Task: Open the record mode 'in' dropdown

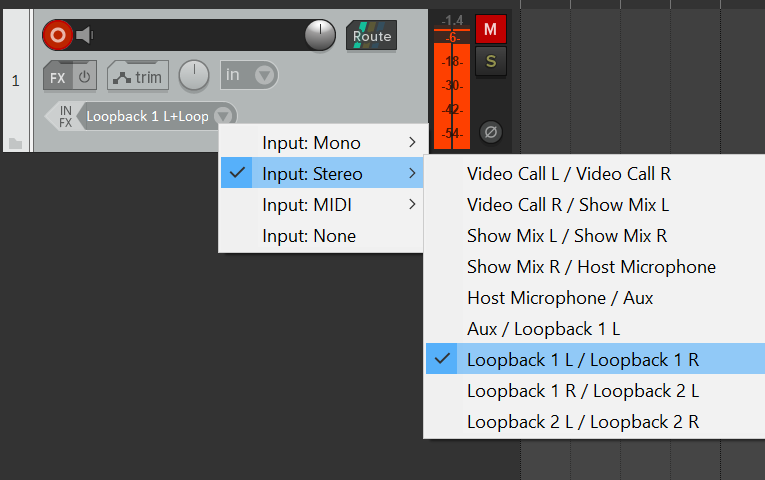Action: pyautogui.click(x=249, y=75)
